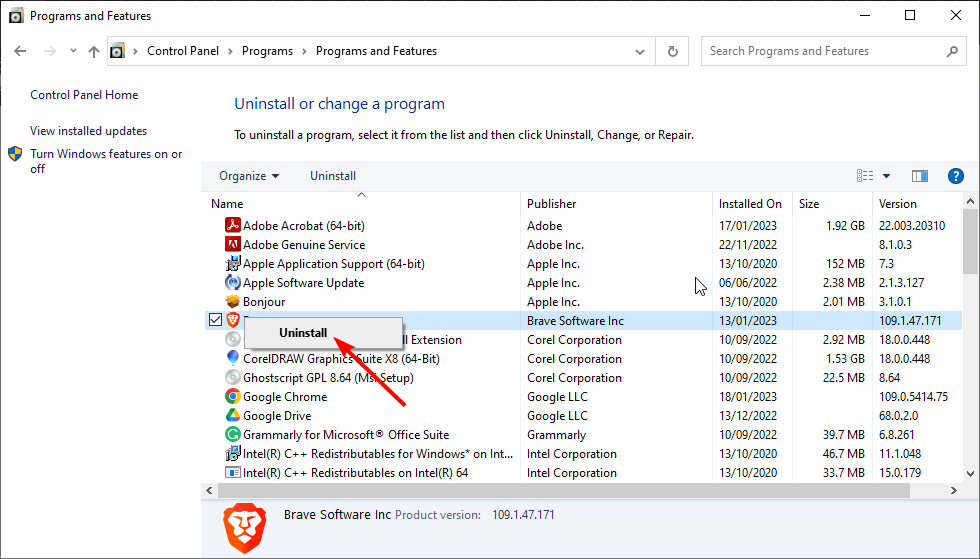
Task: Click the vertical scrollbar down arrow
Action: (x=970, y=474)
